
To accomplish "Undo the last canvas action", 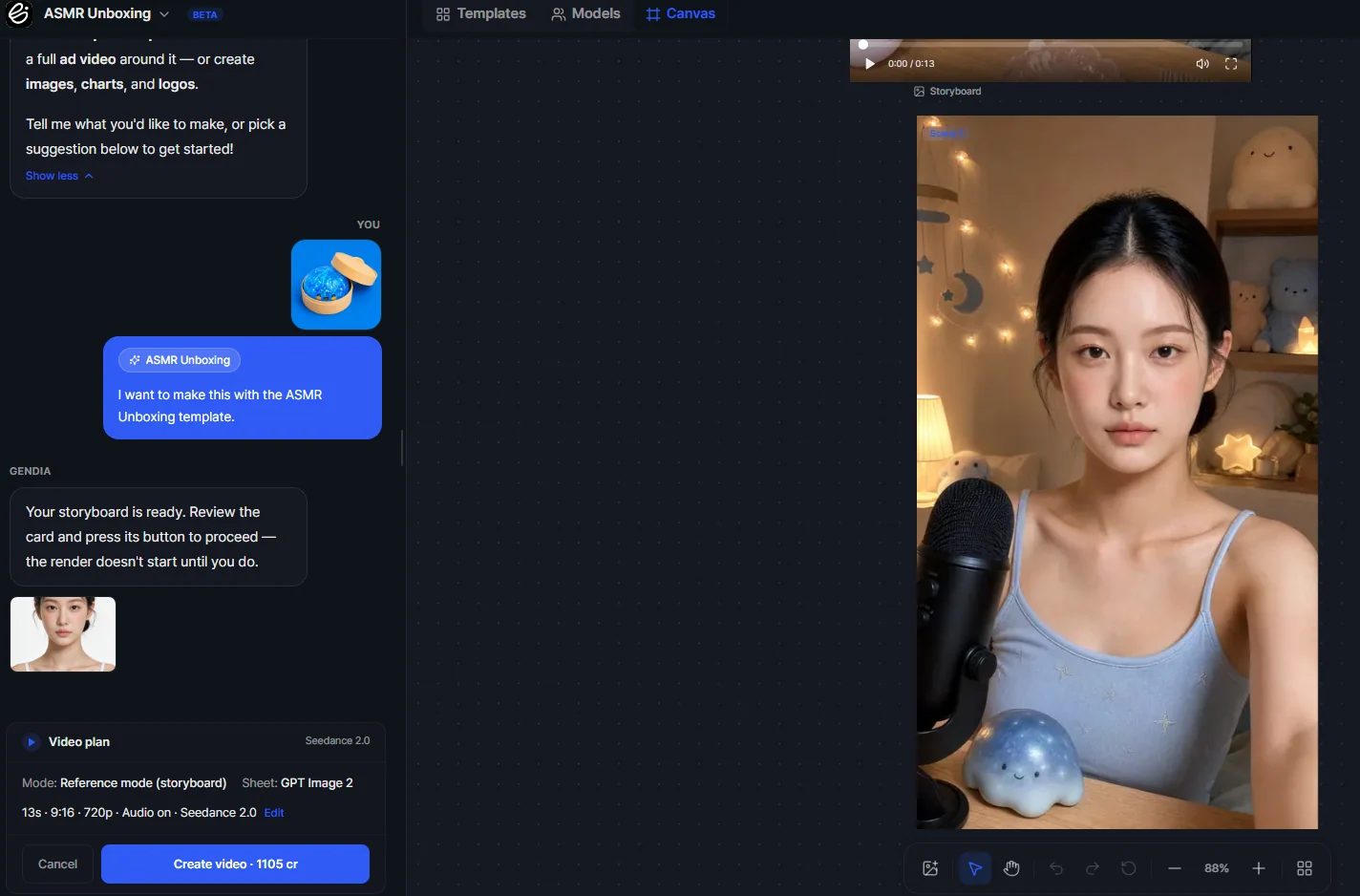I will point(1056,868).
